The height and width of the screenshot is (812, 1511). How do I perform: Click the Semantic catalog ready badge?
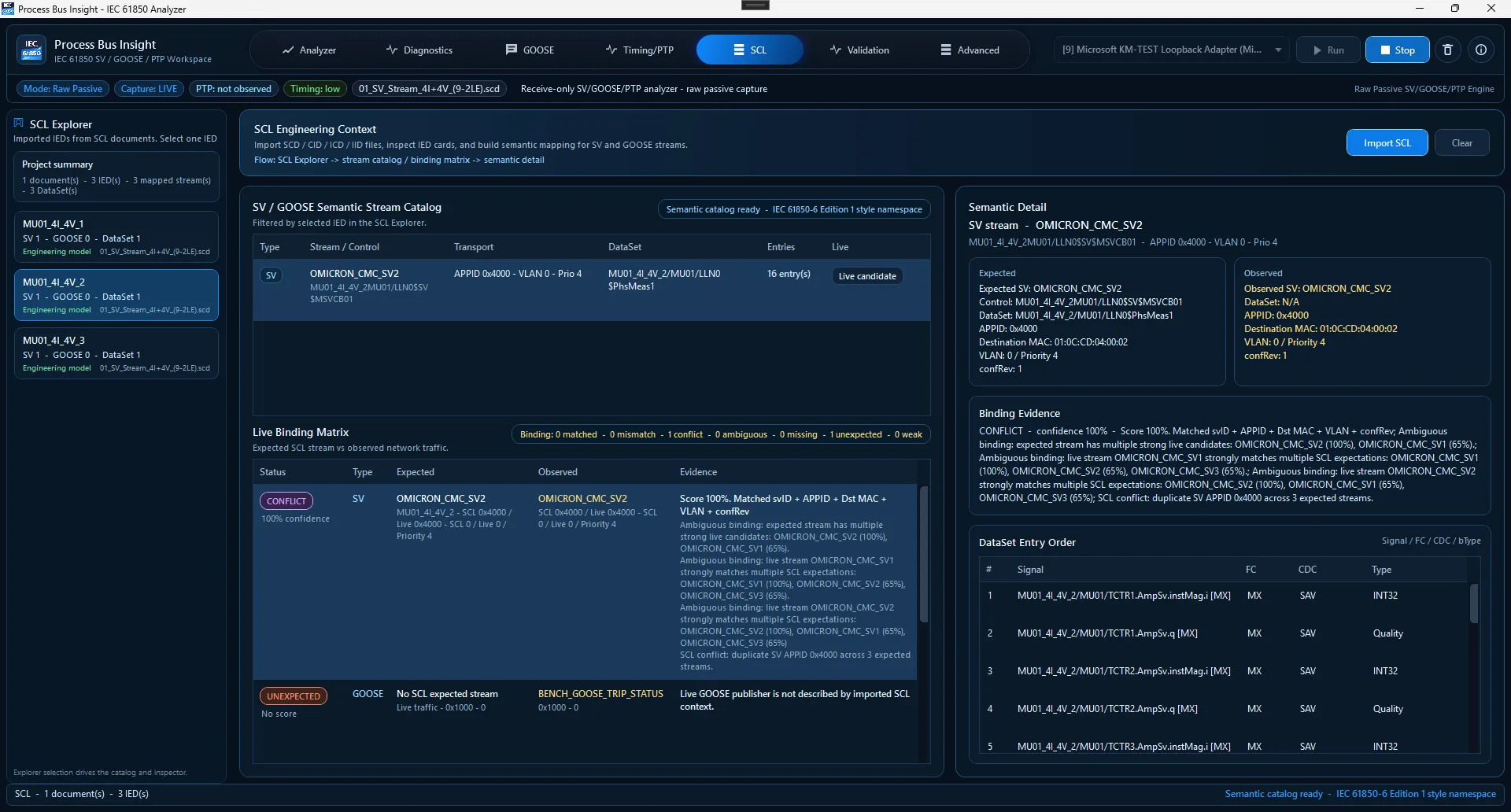[x=794, y=209]
